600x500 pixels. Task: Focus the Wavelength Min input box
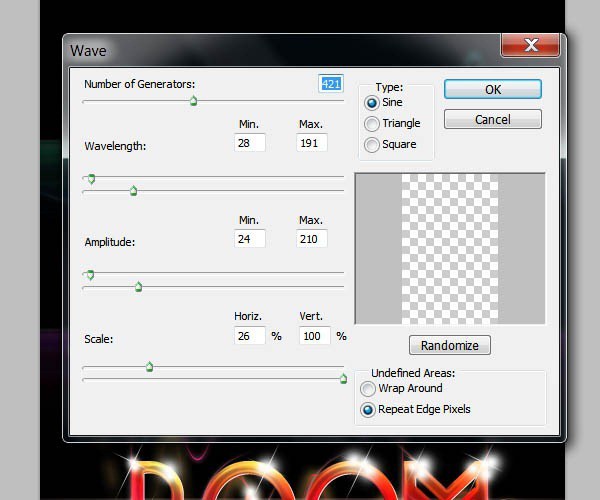click(x=249, y=143)
